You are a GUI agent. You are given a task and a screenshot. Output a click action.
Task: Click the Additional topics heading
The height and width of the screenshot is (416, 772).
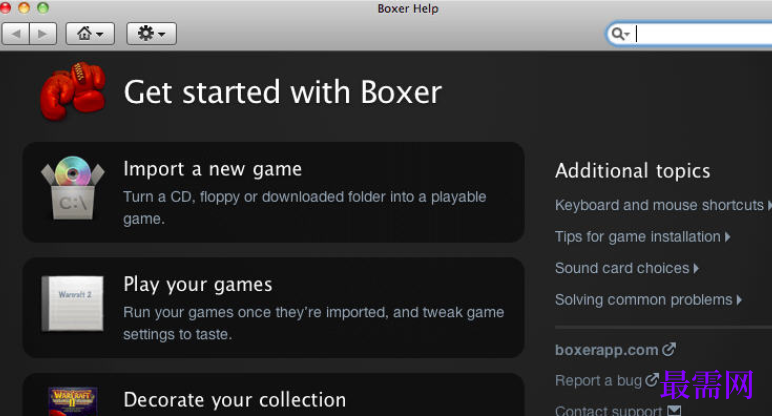(x=633, y=171)
